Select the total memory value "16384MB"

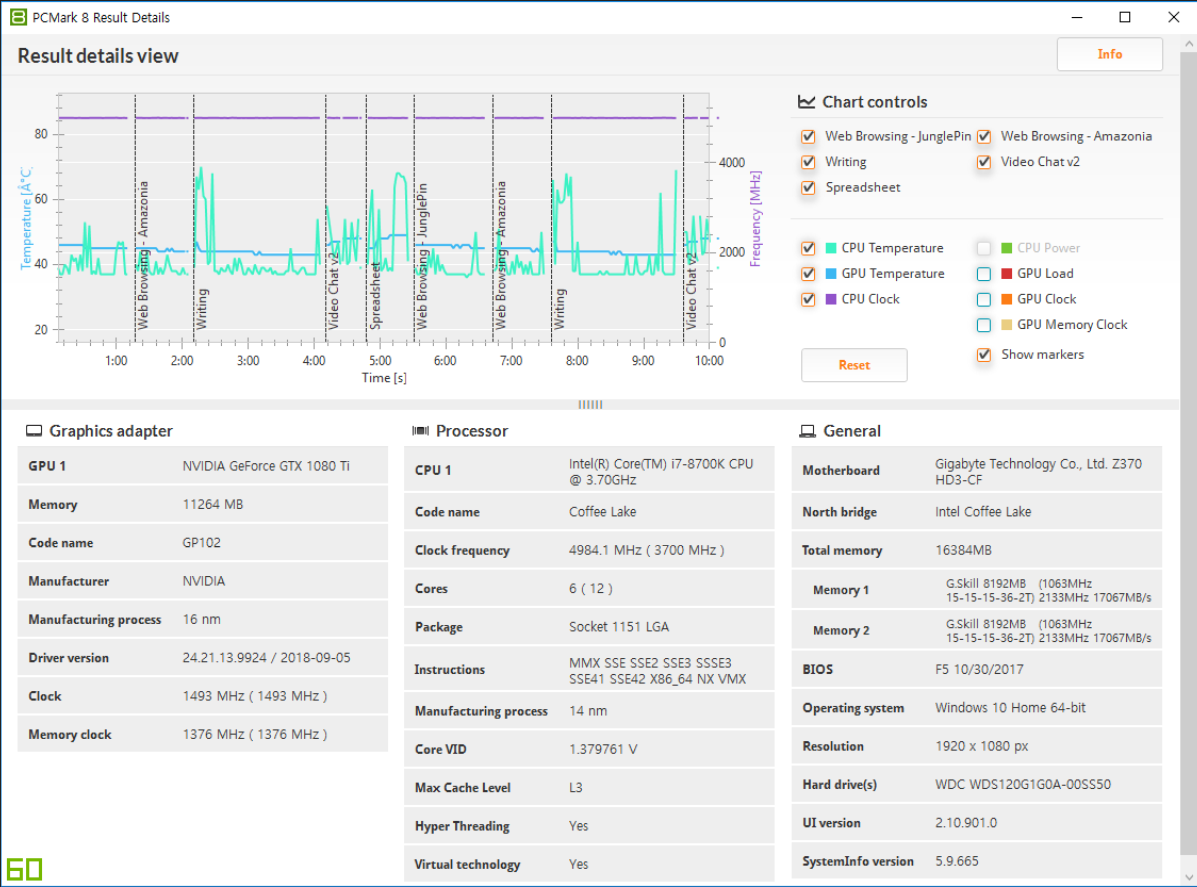click(x=963, y=550)
